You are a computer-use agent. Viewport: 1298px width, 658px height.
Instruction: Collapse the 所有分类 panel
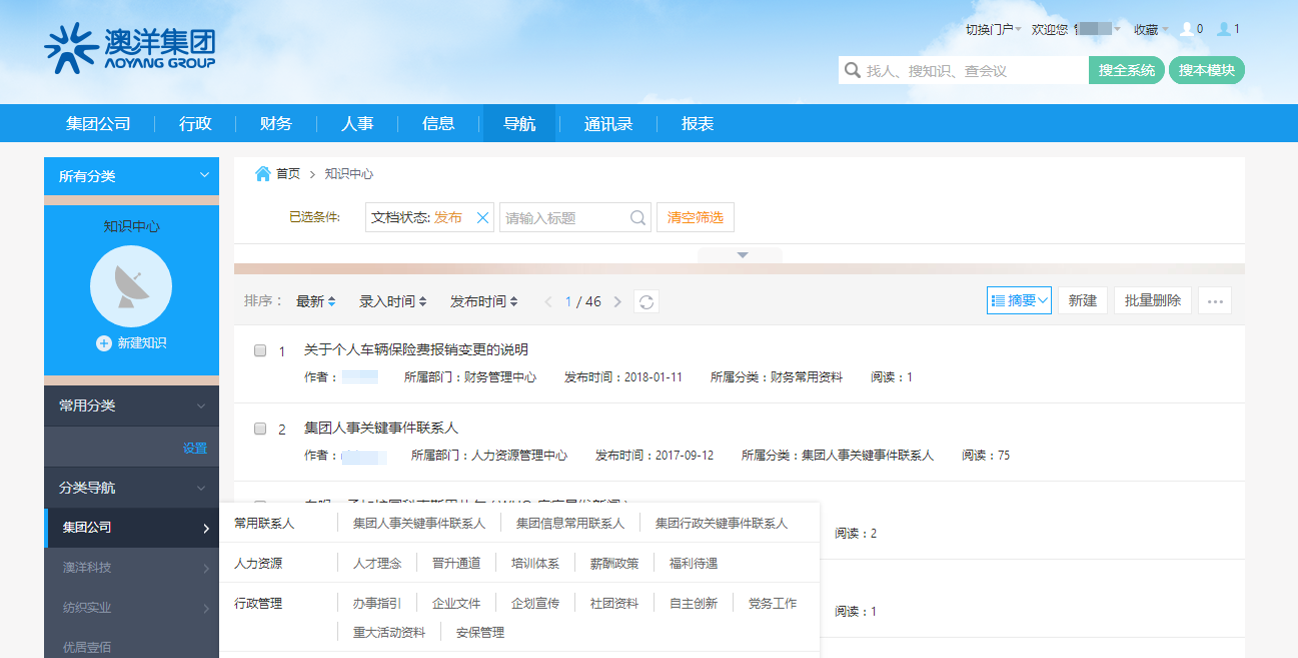pyautogui.click(x=204, y=175)
